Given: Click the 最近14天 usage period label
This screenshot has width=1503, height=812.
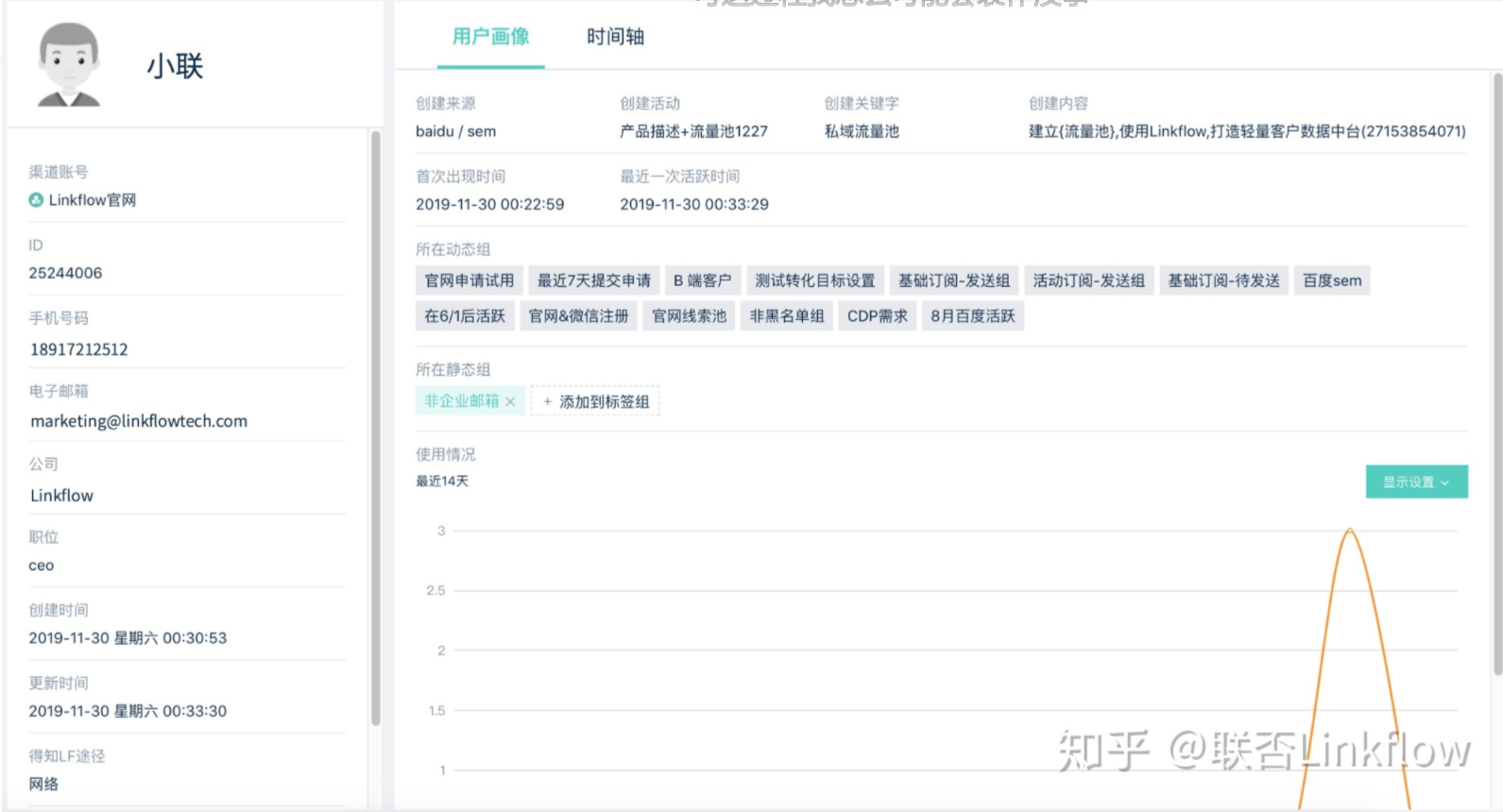Looking at the screenshot, I should pos(442,481).
